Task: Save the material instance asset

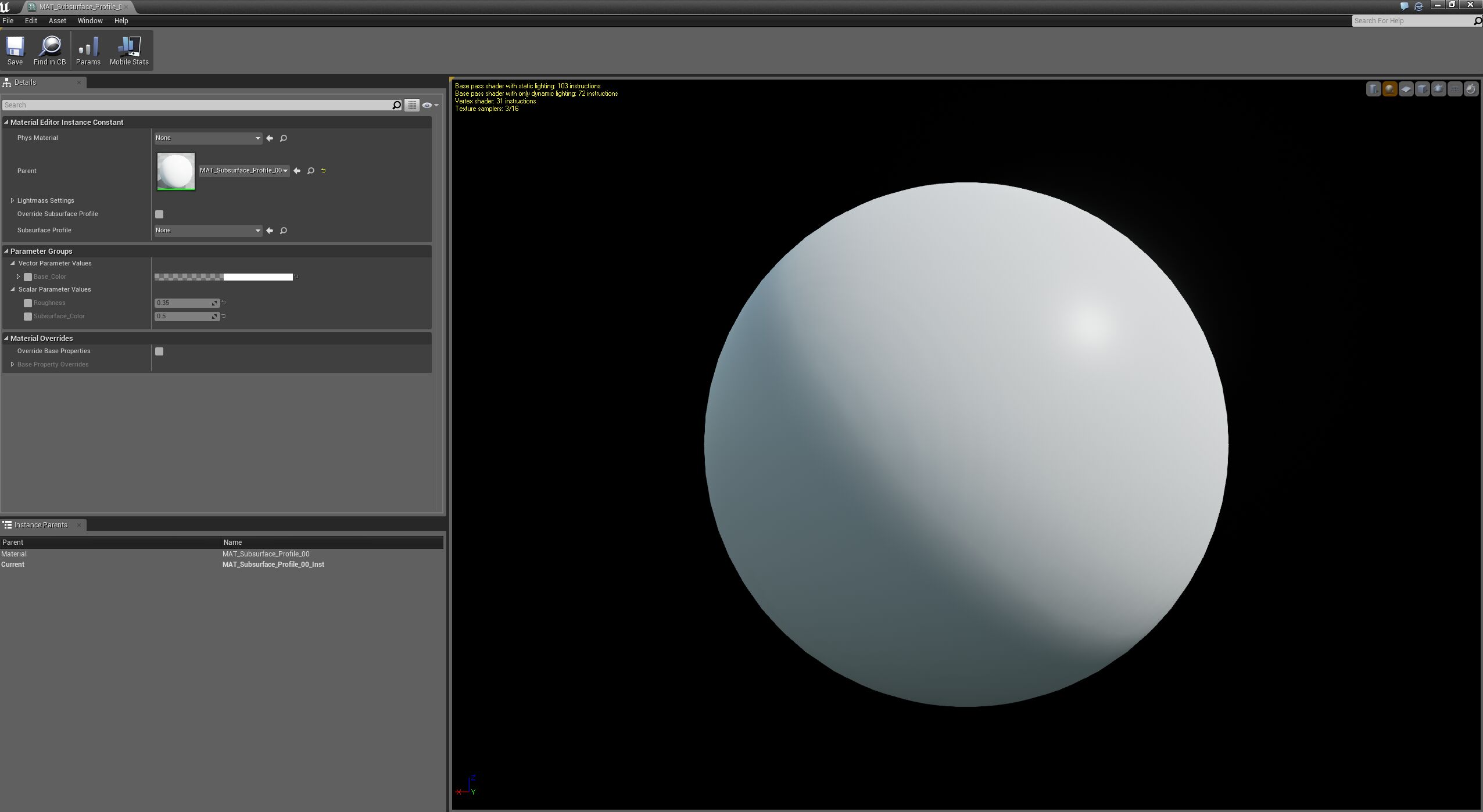Action: coord(16,50)
